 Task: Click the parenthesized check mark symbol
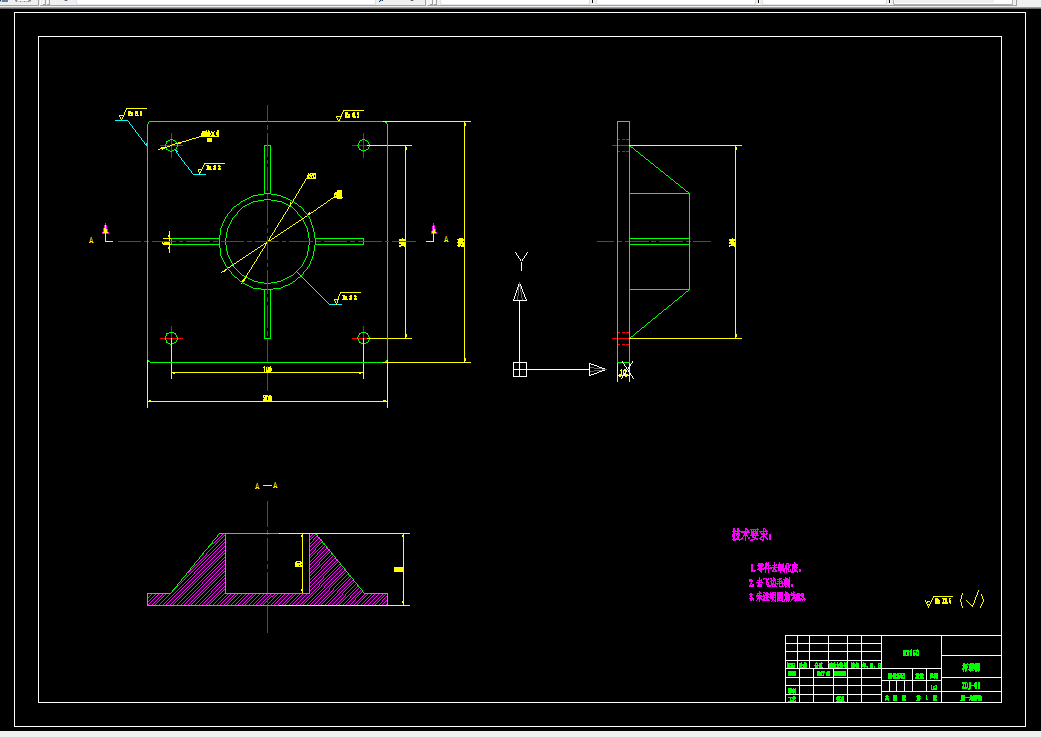972,600
